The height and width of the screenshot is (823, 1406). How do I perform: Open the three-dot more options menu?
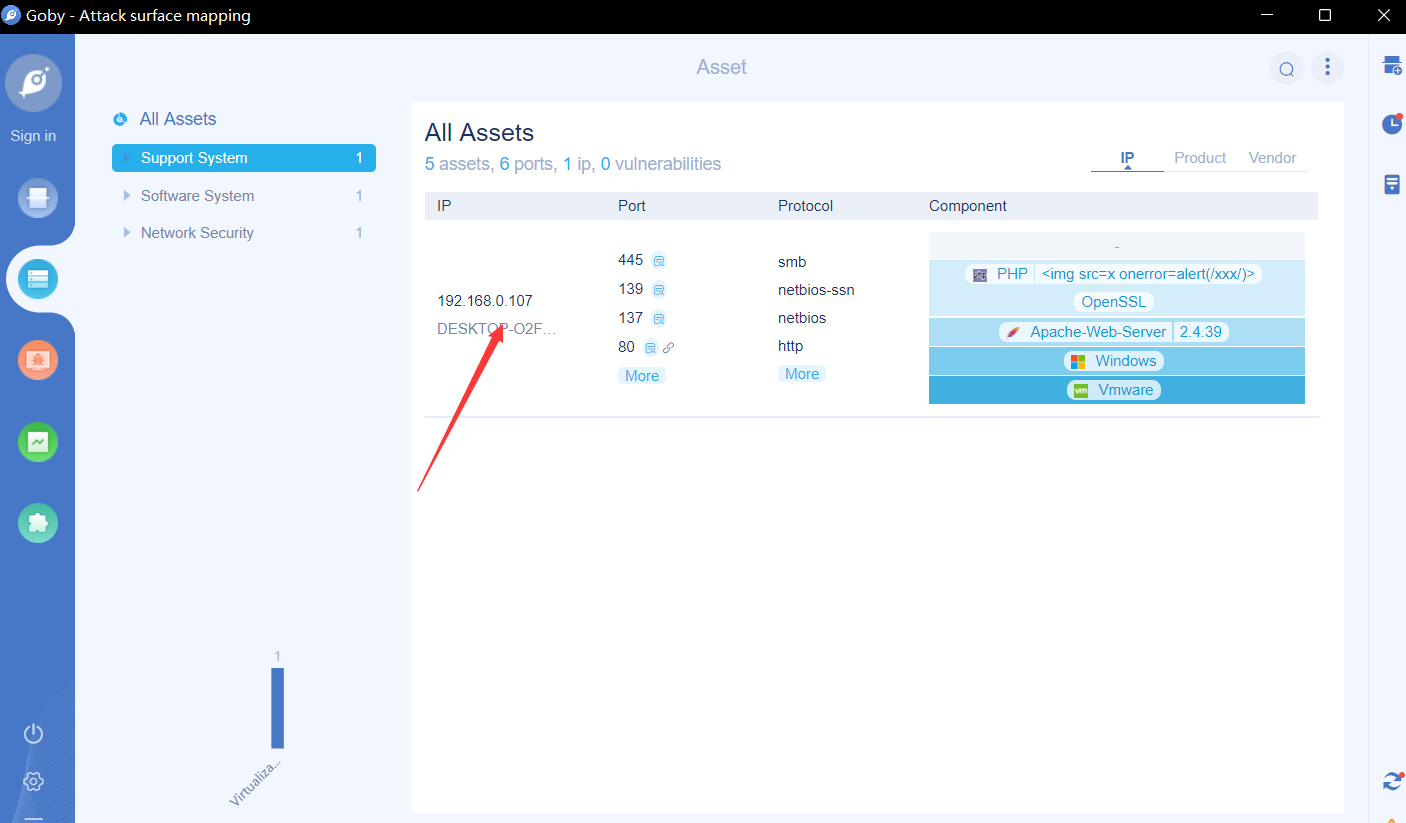(1327, 67)
